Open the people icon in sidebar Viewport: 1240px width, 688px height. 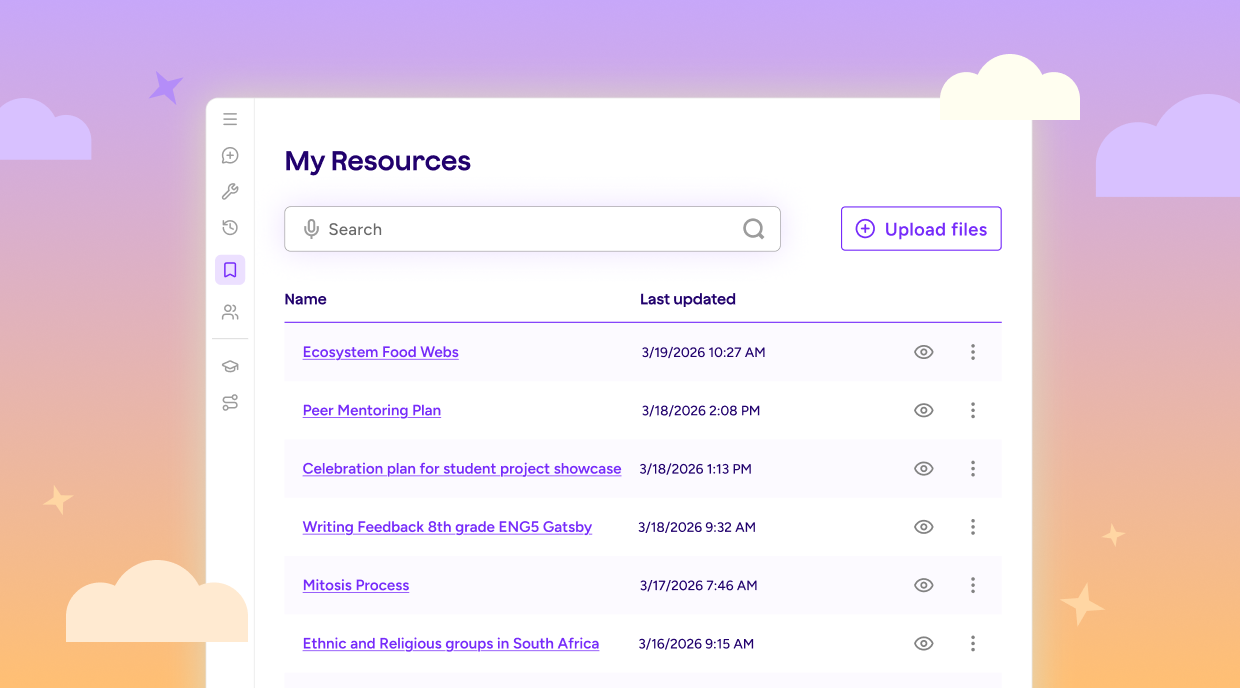point(230,312)
